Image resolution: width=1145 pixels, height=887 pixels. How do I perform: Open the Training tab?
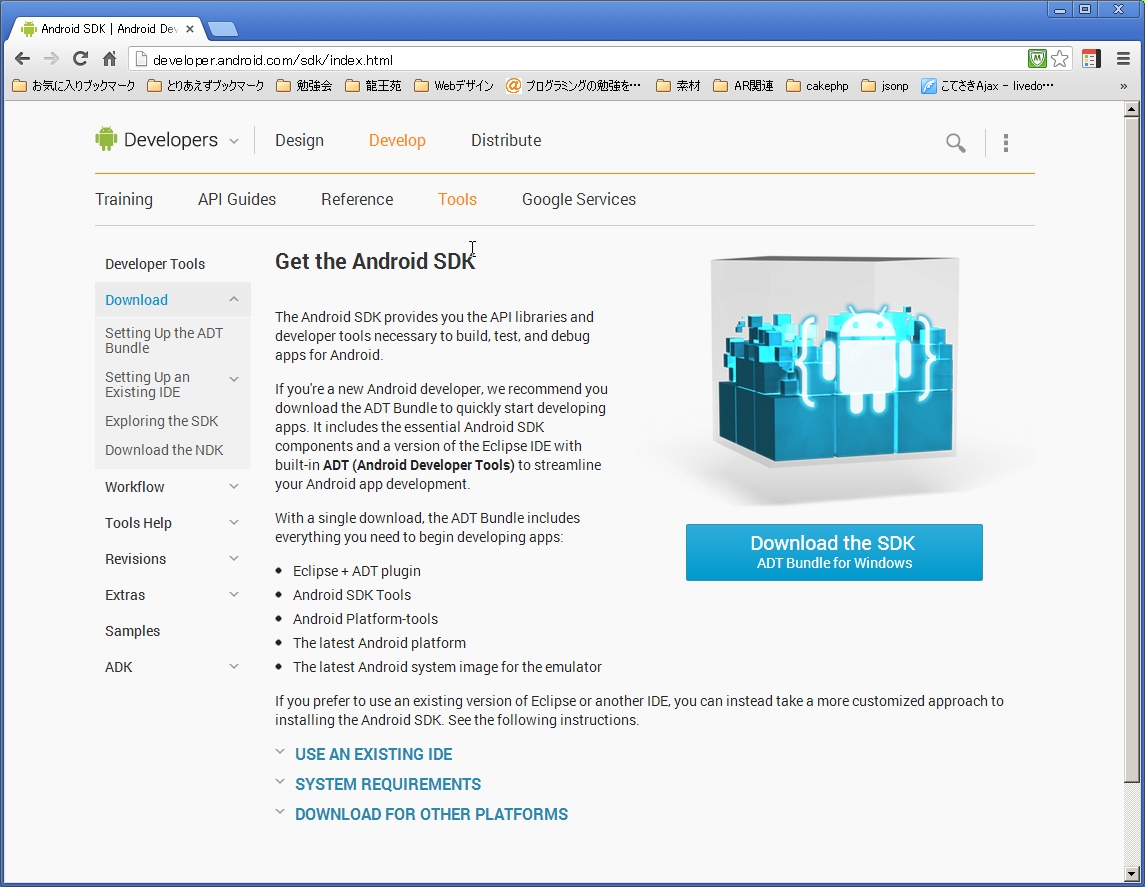[124, 199]
